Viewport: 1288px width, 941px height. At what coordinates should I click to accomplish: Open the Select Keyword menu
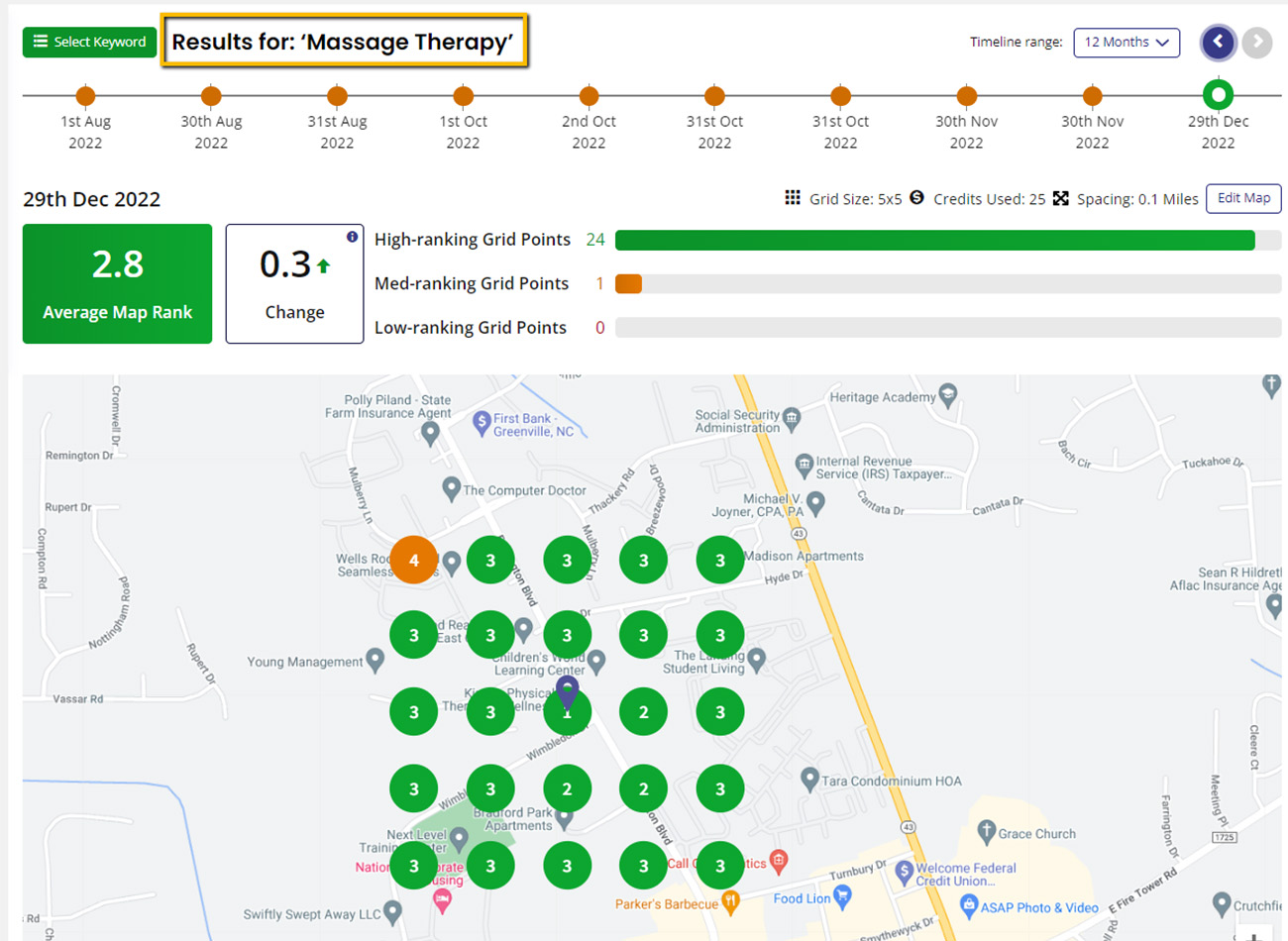89,43
